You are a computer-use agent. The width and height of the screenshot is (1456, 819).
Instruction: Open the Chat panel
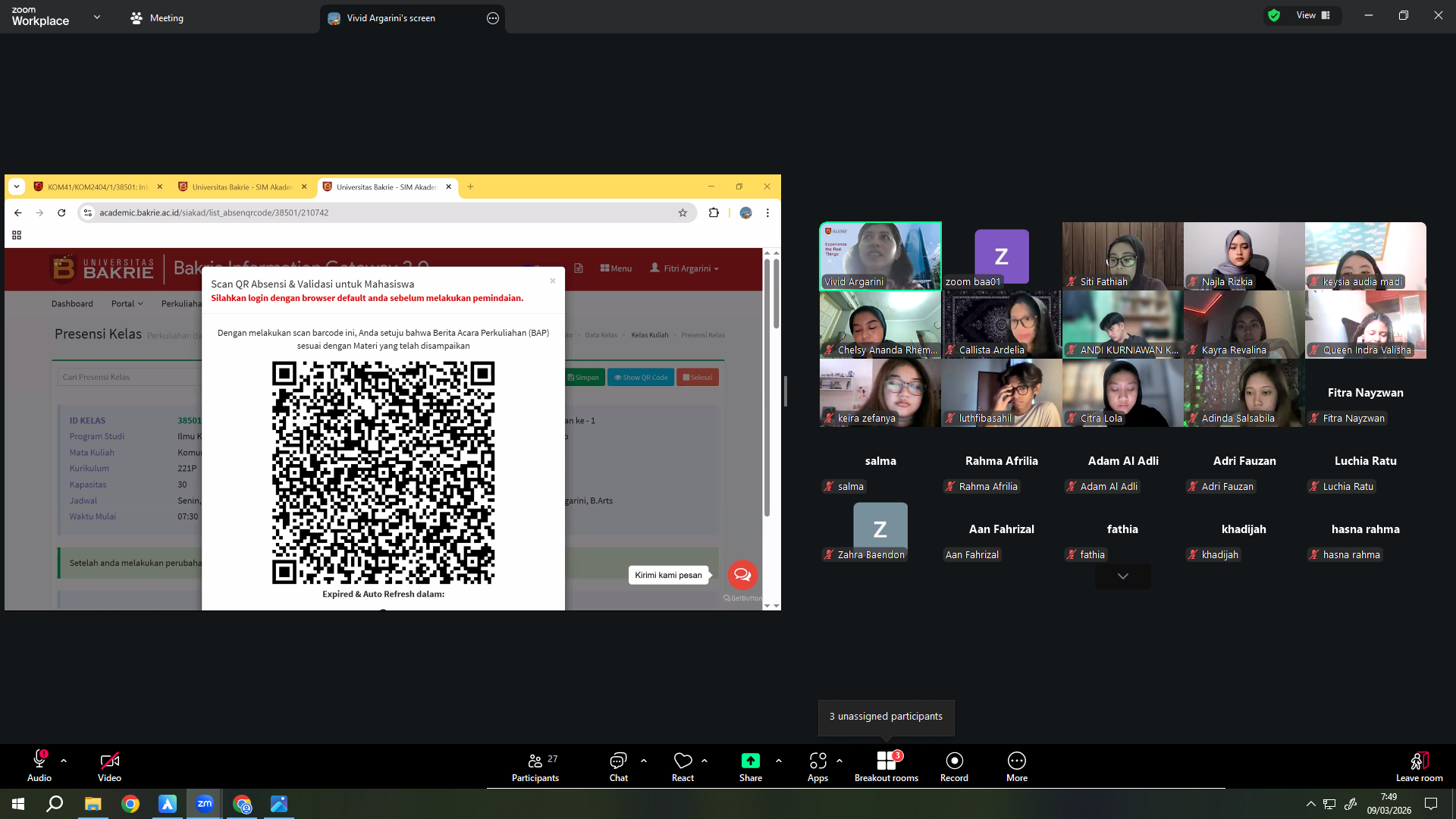click(618, 767)
